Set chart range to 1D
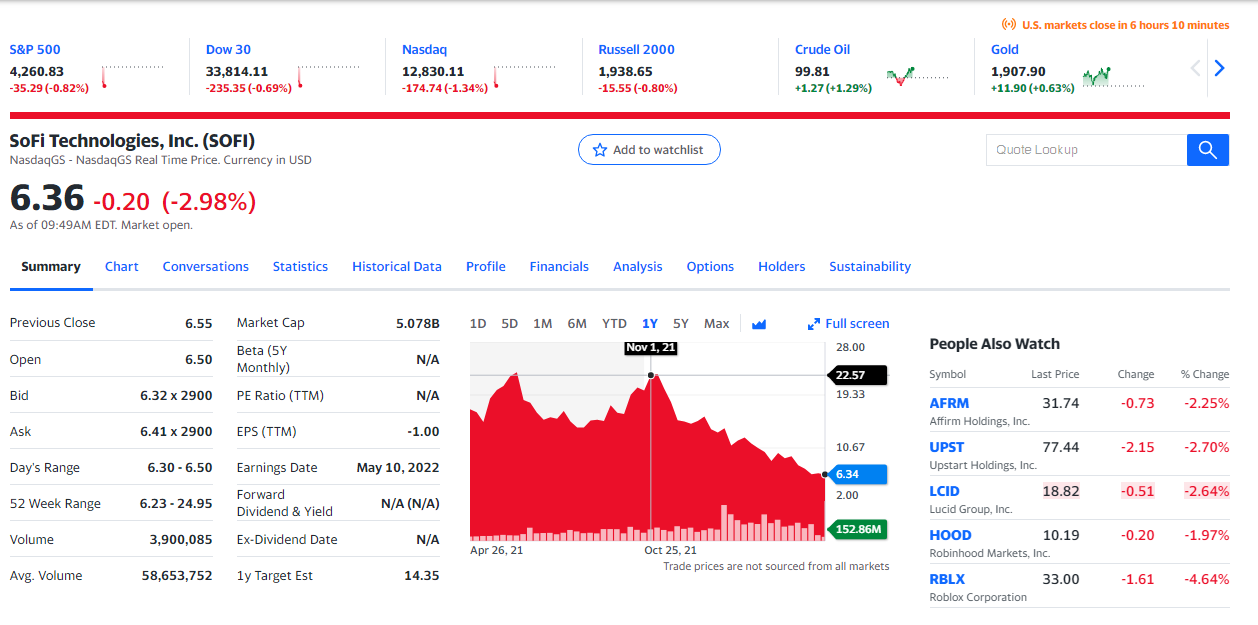The height and width of the screenshot is (625, 1258). [x=478, y=324]
